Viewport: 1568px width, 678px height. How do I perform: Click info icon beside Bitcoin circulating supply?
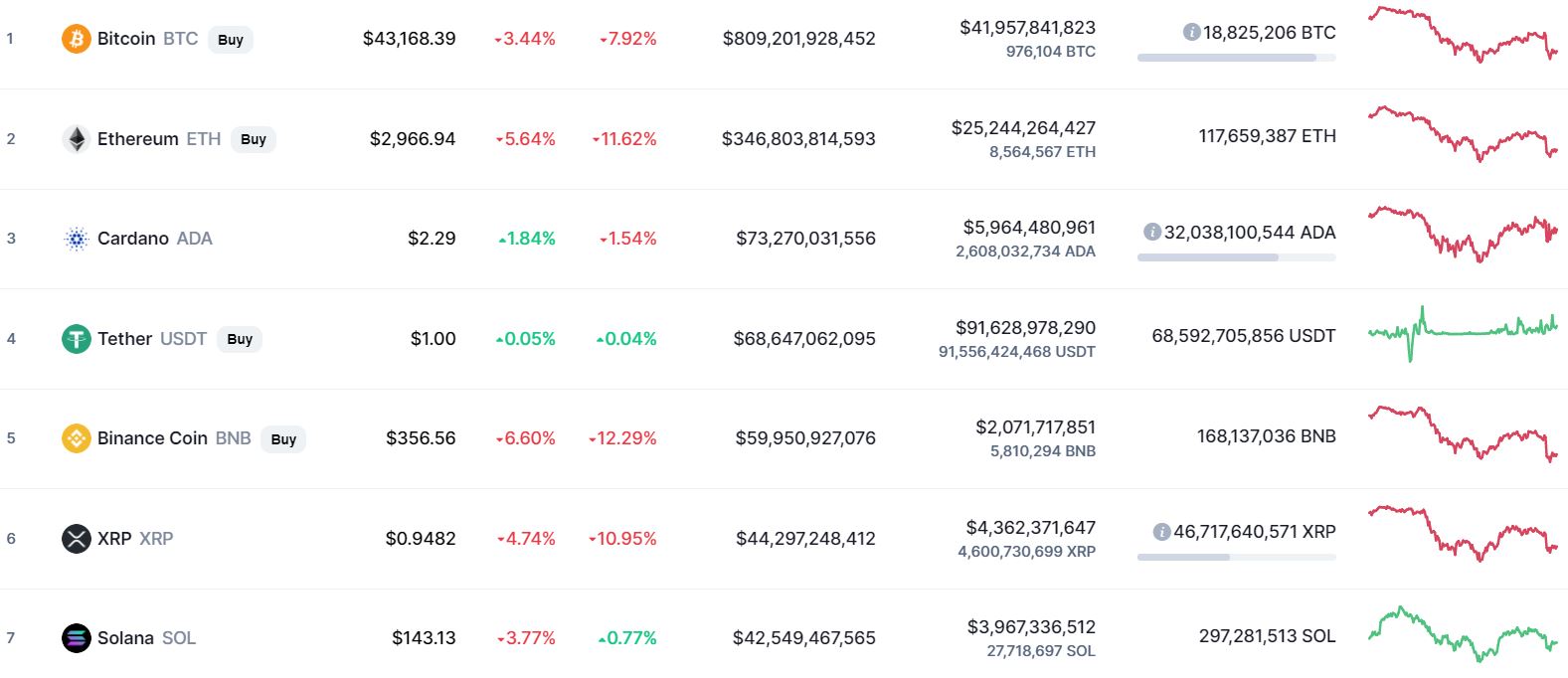[1191, 33]
